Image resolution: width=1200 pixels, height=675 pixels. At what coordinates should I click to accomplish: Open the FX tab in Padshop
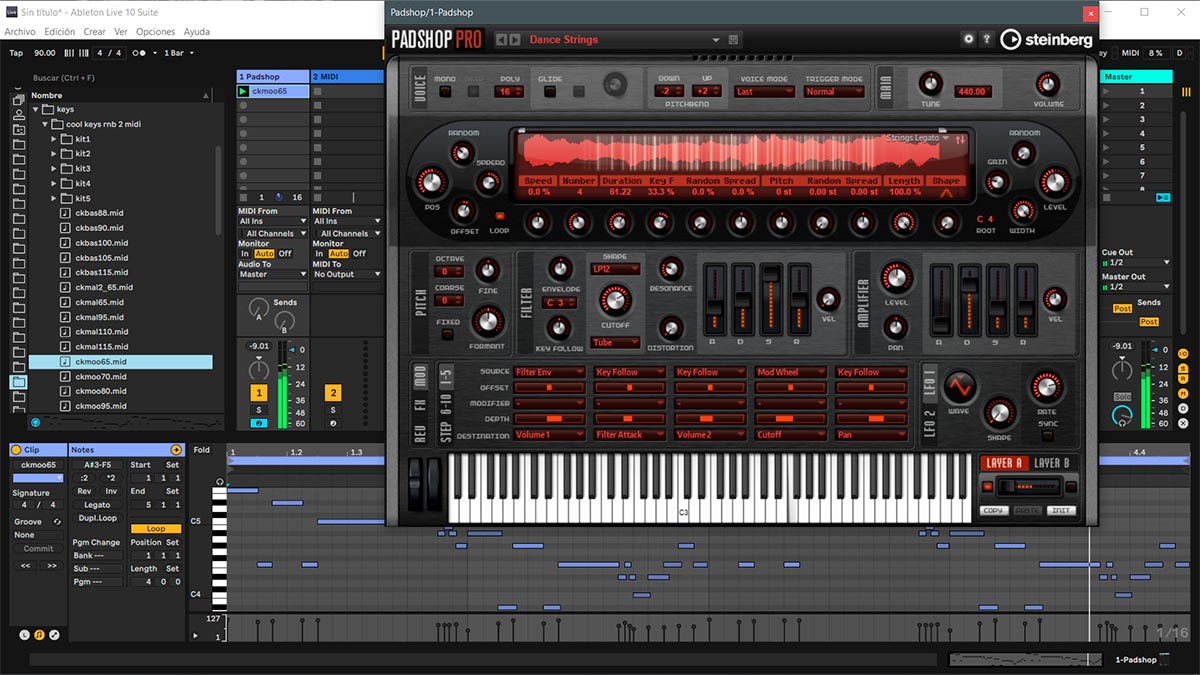pos(421,407)
